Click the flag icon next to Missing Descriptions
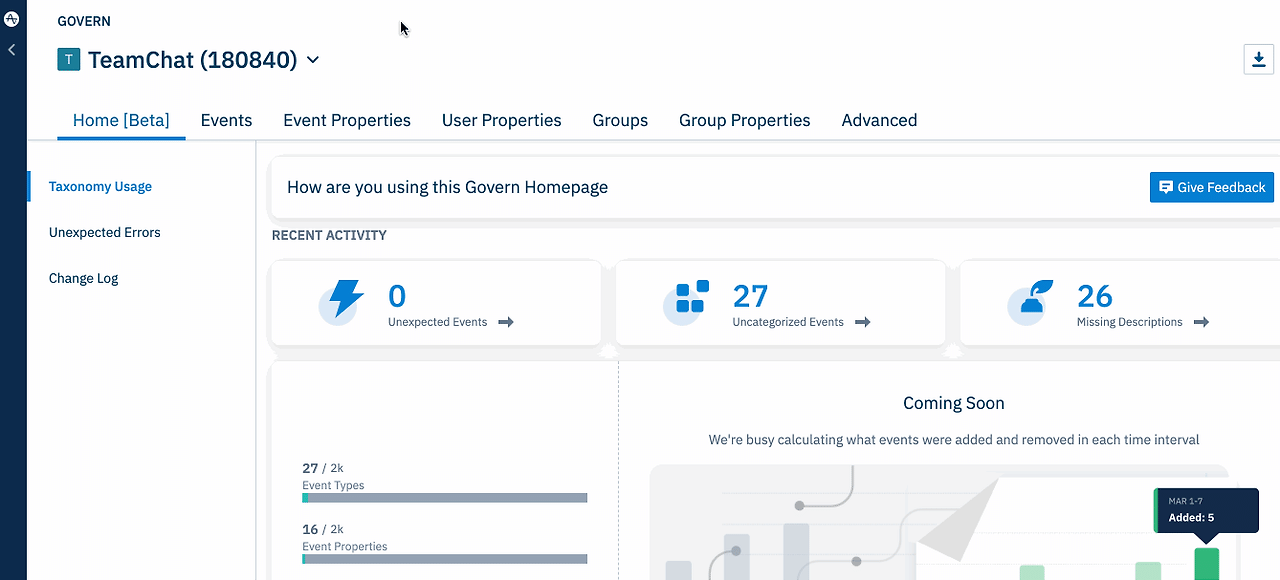This screenshot has width=1280, height=580. [x=1030, y=296]
